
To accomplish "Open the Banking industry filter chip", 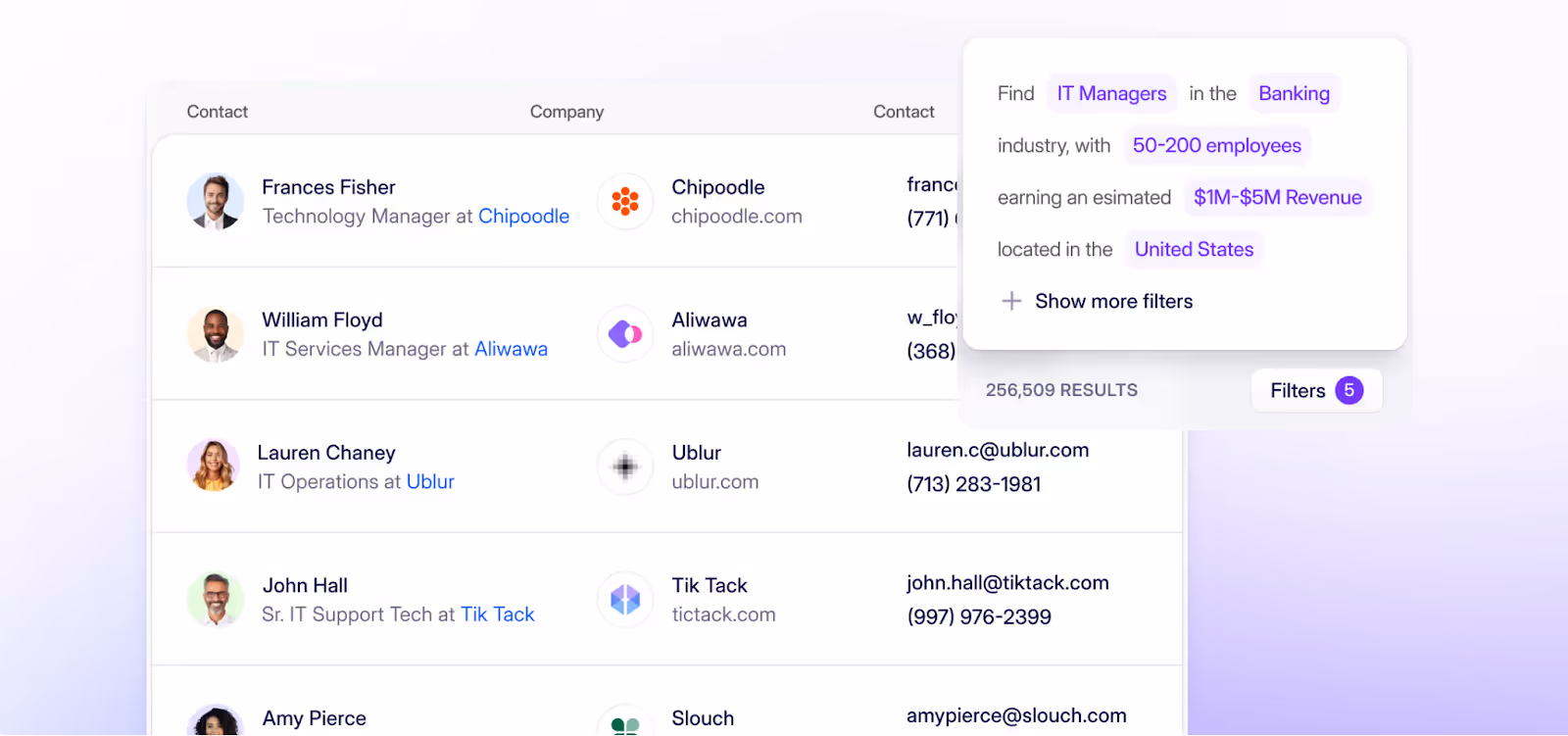I will click(x=1294, y=94).
